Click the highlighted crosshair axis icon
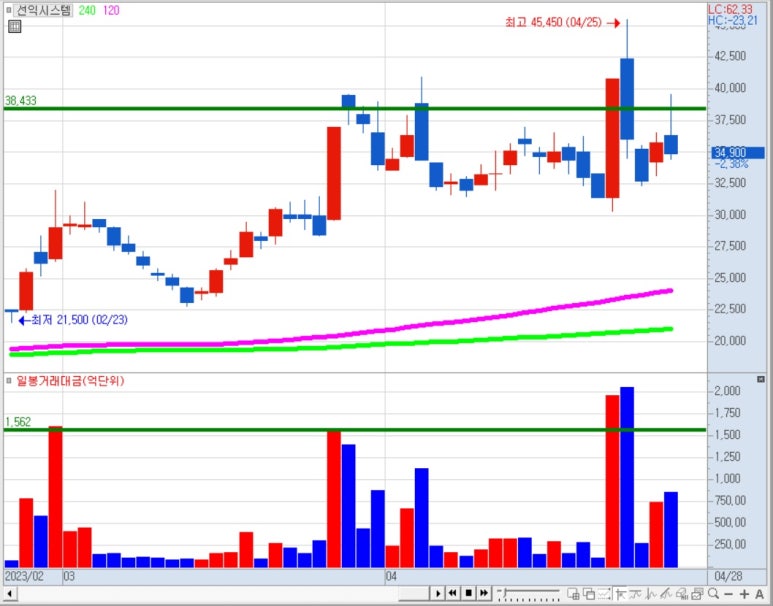The height and width of the screenshot is (606, 773). pyautogui.click(x=620, y=594)
